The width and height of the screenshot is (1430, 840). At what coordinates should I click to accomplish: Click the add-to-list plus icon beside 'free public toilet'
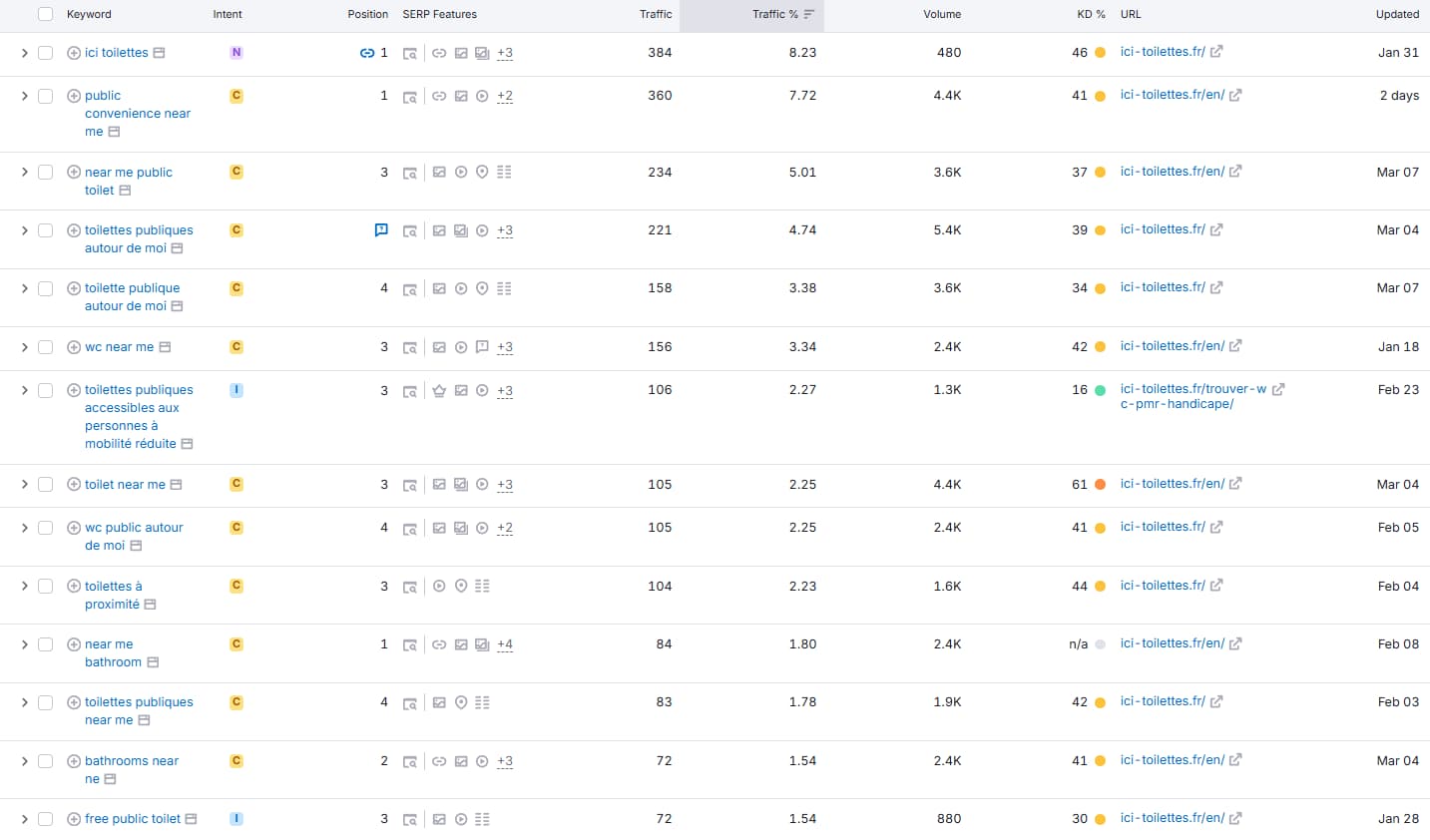click(73, 818)
